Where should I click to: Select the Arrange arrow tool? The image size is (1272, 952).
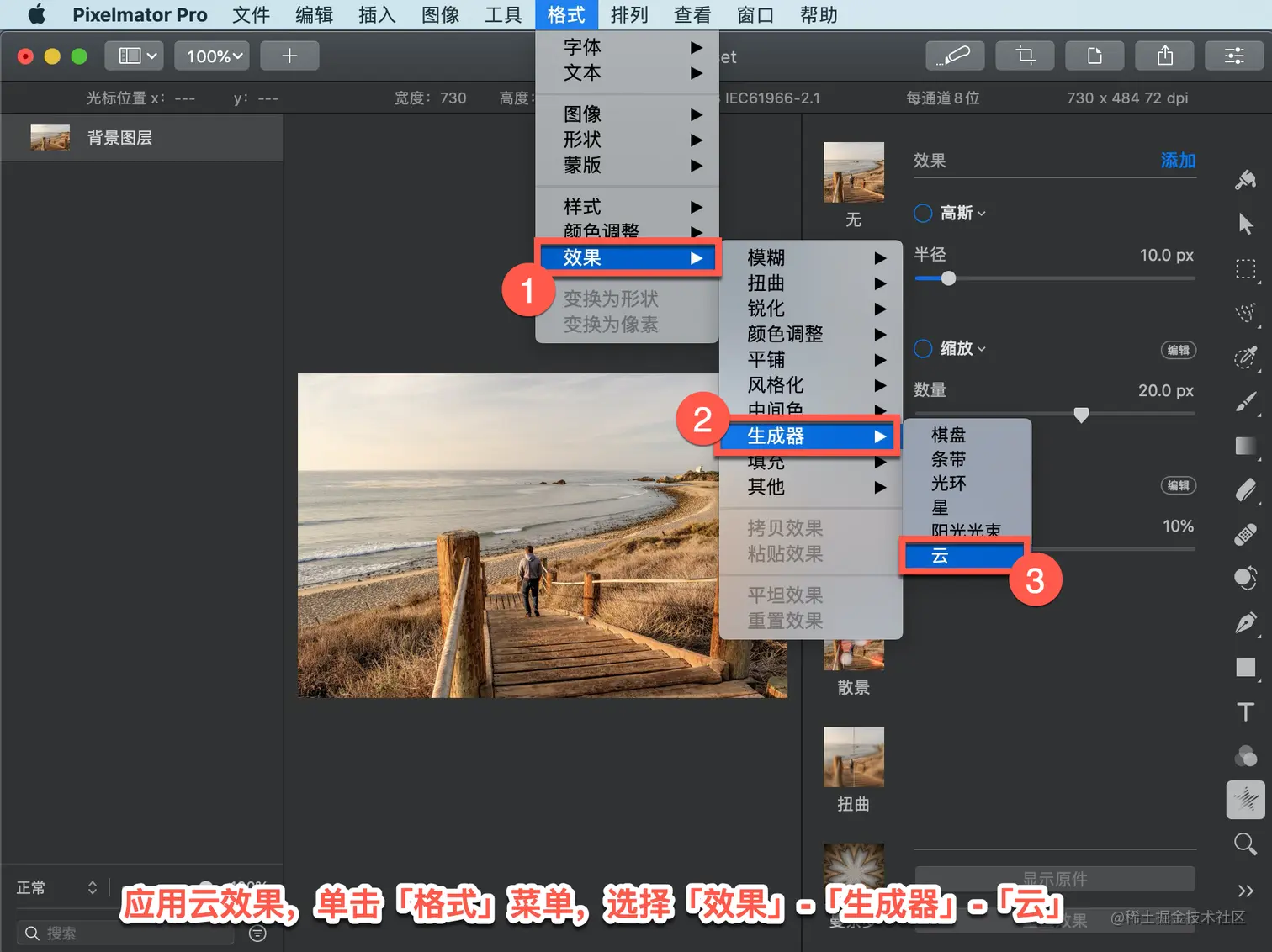[1246, 224]
